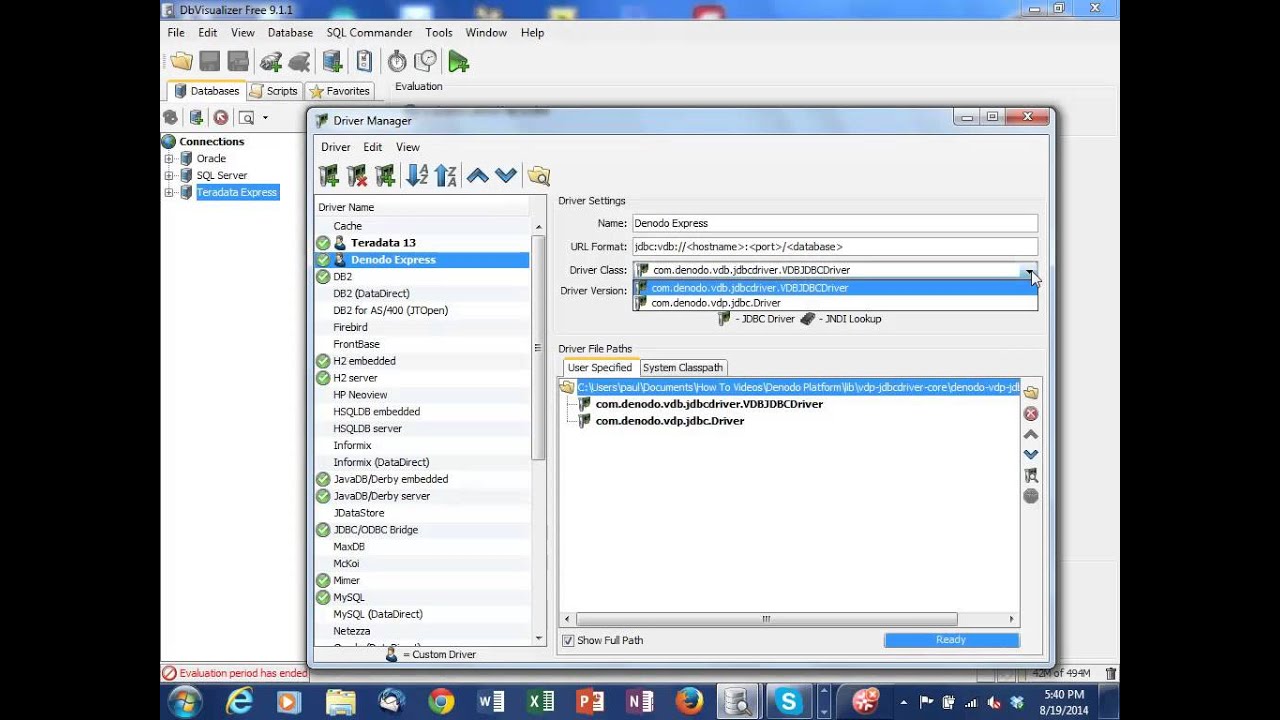The width and height of the screenshot is (1280, 720).
Task: Click the Windows Start button
Action: point(186,702)
